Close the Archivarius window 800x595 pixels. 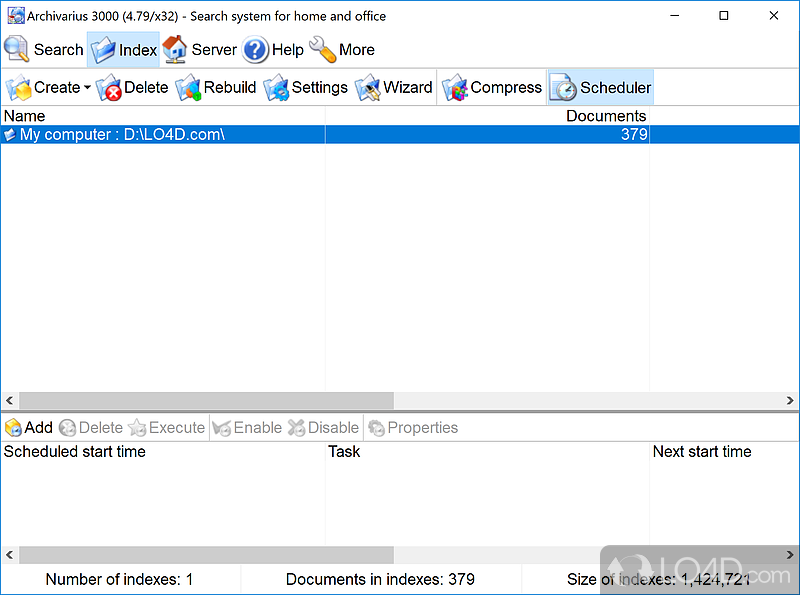[773, 16]
